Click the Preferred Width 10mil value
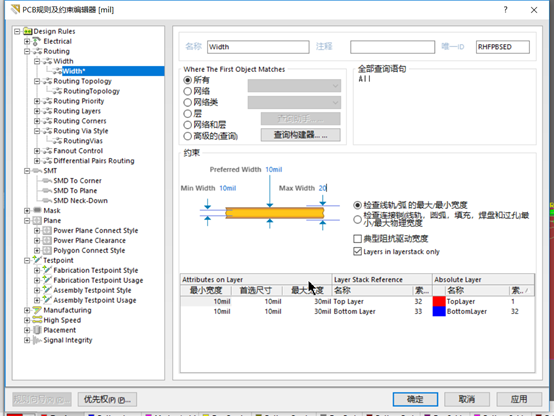This screenshot has height=416, width=554. pyautogui.click(x=274, y=170)
